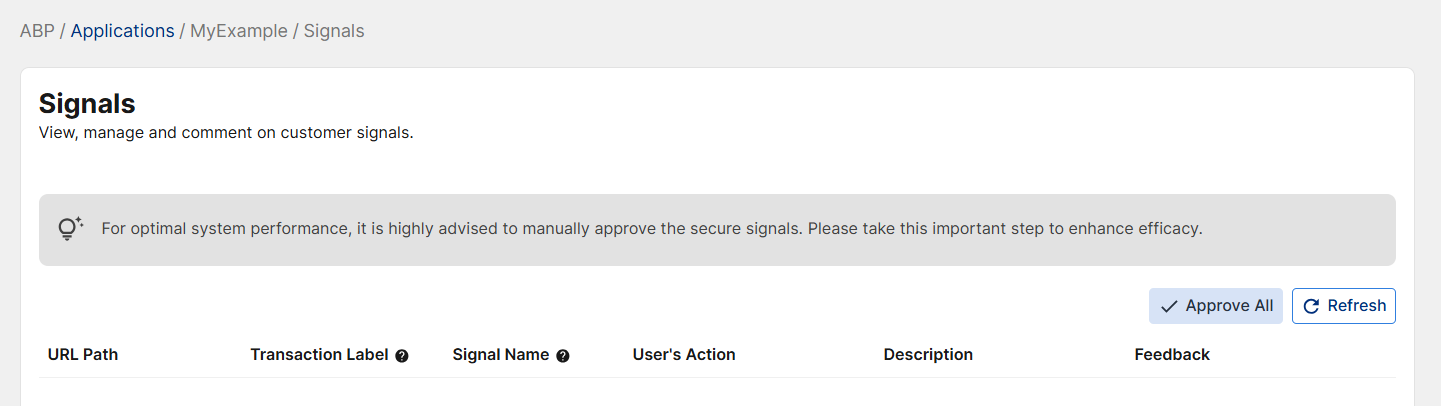Click the Description column header

coord(928,355)
